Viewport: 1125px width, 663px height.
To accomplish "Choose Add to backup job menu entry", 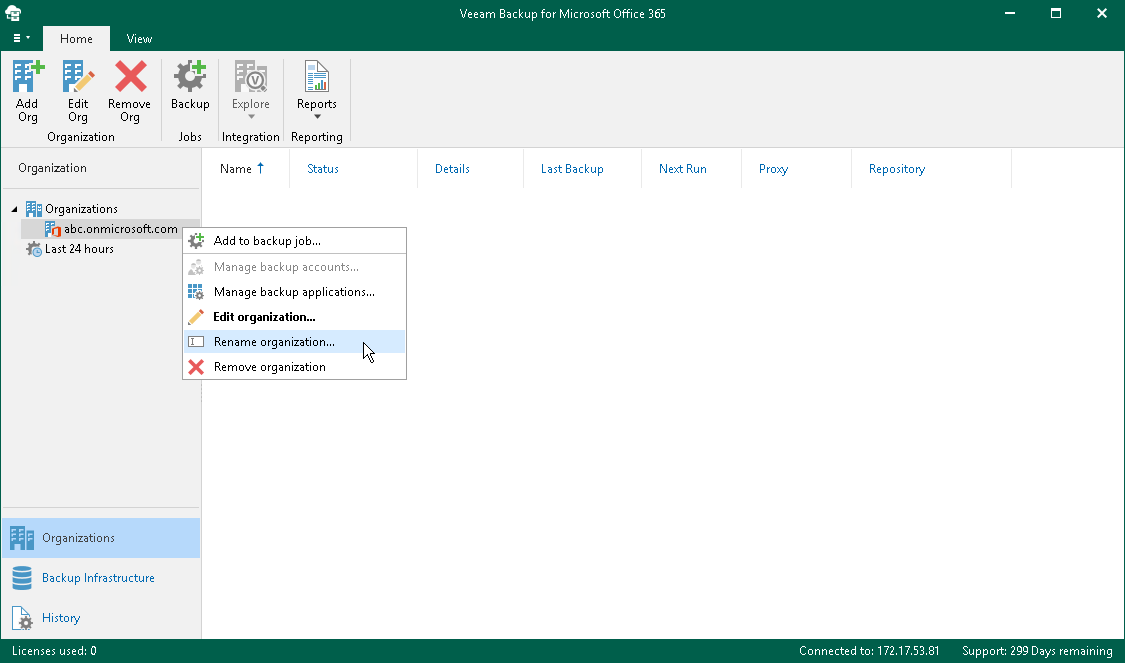I will (294, 241).
